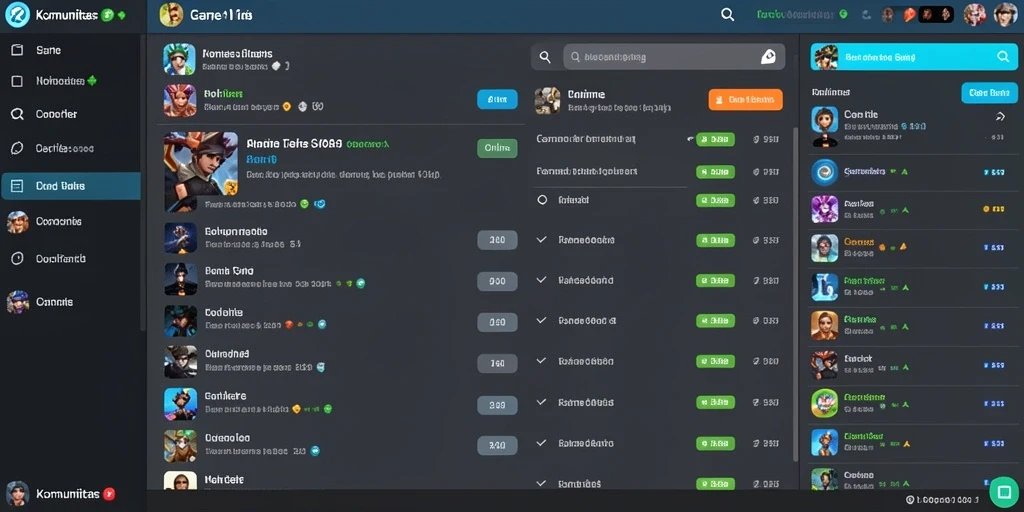Click the red-haired character game icon

click(179, 100)
